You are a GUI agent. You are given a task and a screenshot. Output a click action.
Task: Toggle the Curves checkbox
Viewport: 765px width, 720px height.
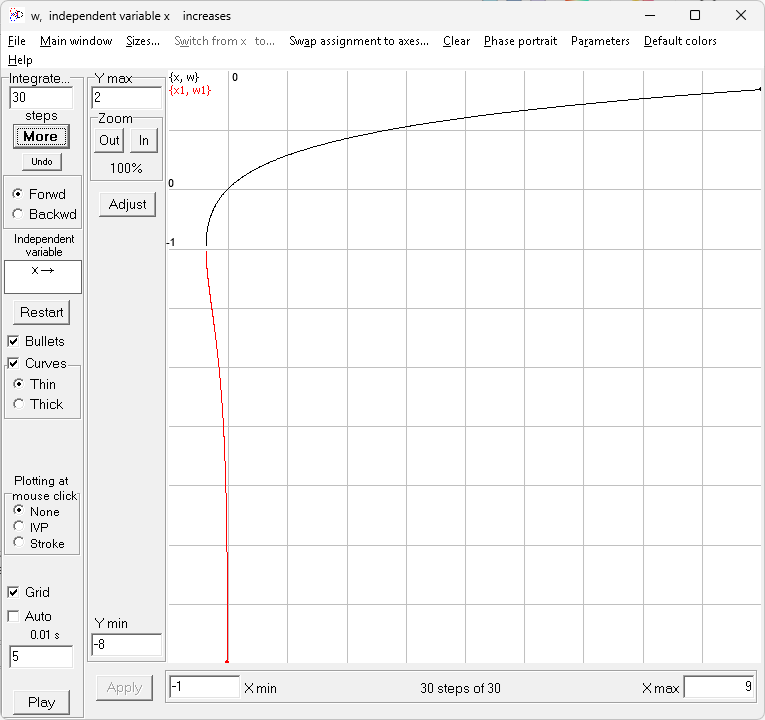coord(14,363)
